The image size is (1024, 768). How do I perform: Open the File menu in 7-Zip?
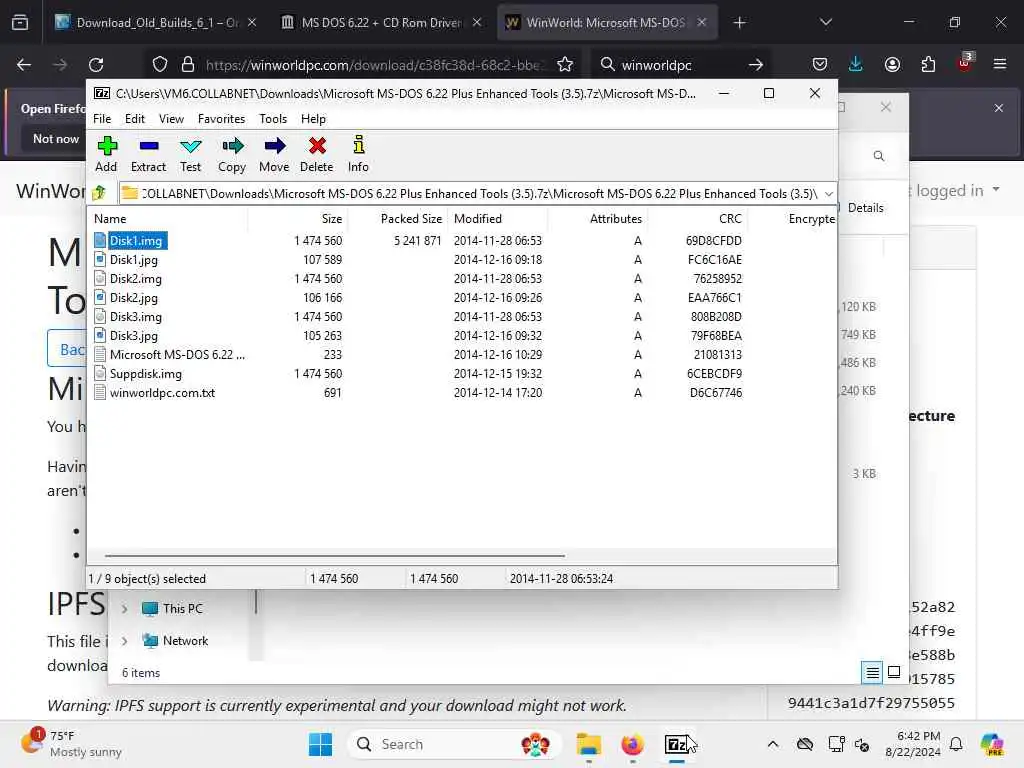point(102,119)
